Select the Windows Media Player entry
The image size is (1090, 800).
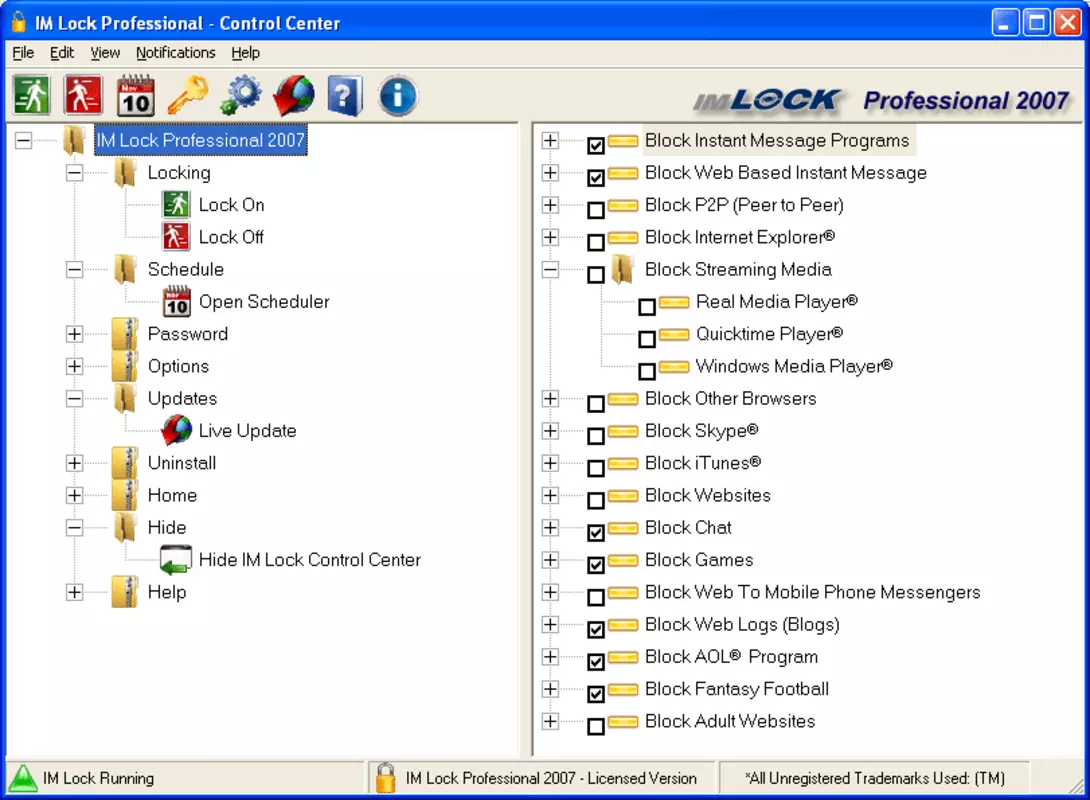(x=794, y=366)
